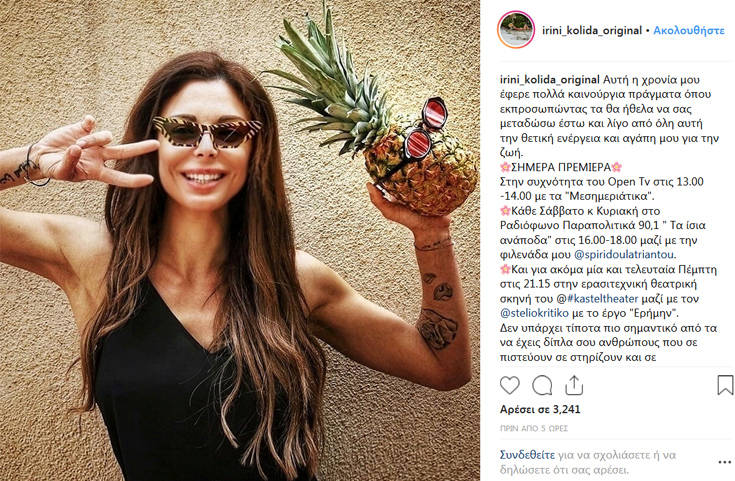Open the @spiridoulatriantou mention

pyautogui.click(x=624, y=255)
